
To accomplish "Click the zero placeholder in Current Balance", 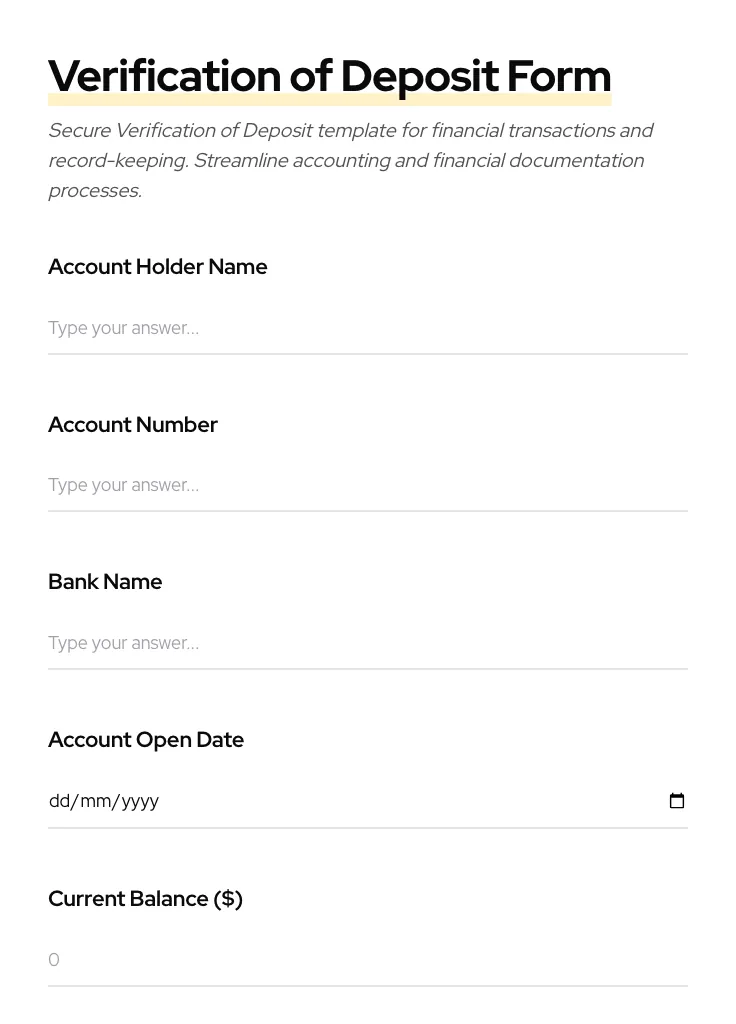I will (54, 959).
